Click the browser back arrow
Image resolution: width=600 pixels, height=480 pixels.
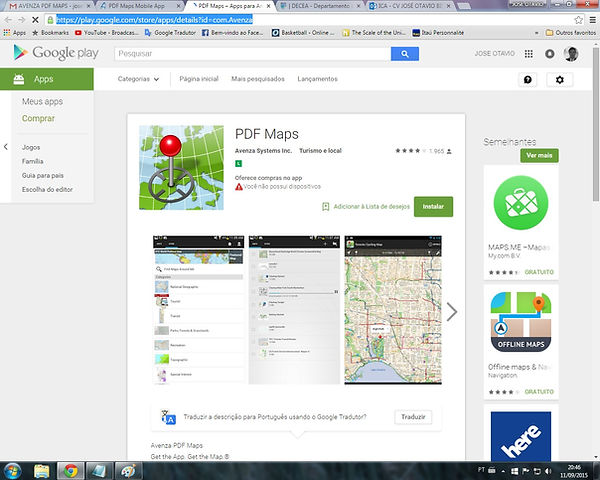(8, 20)
